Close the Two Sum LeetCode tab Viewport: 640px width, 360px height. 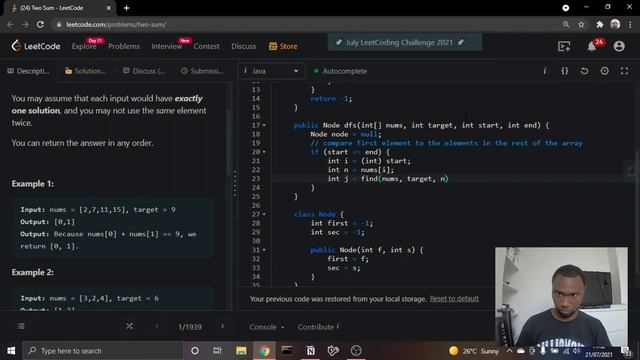(x=109, y=8)
